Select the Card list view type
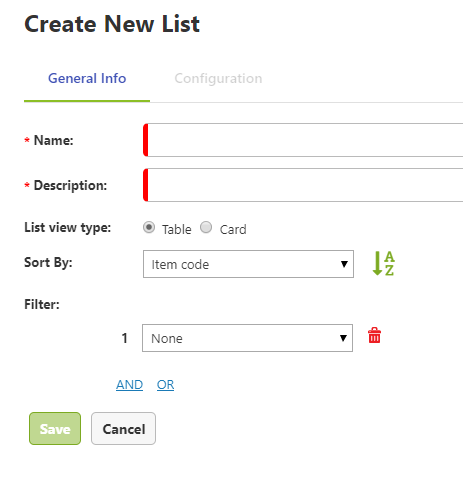Image resolution: width=463 pixels, height=495 pixels. click(x=206, y=227)
